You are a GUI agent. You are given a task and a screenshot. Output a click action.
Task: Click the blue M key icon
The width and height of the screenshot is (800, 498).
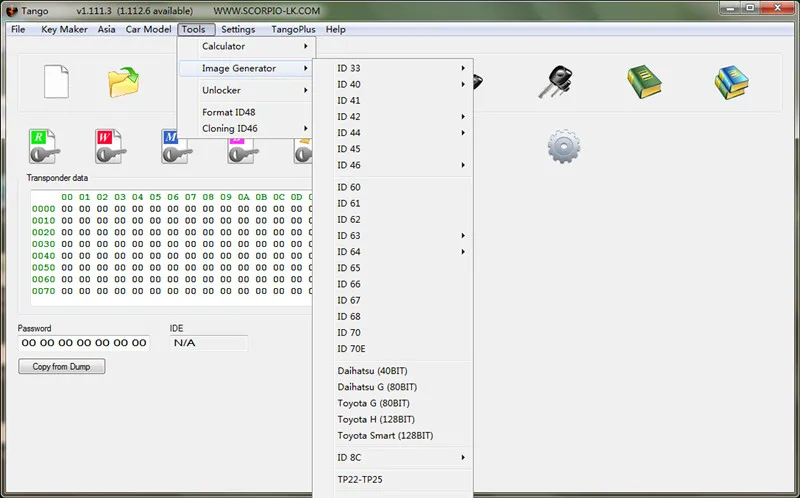tap(177, 146)
